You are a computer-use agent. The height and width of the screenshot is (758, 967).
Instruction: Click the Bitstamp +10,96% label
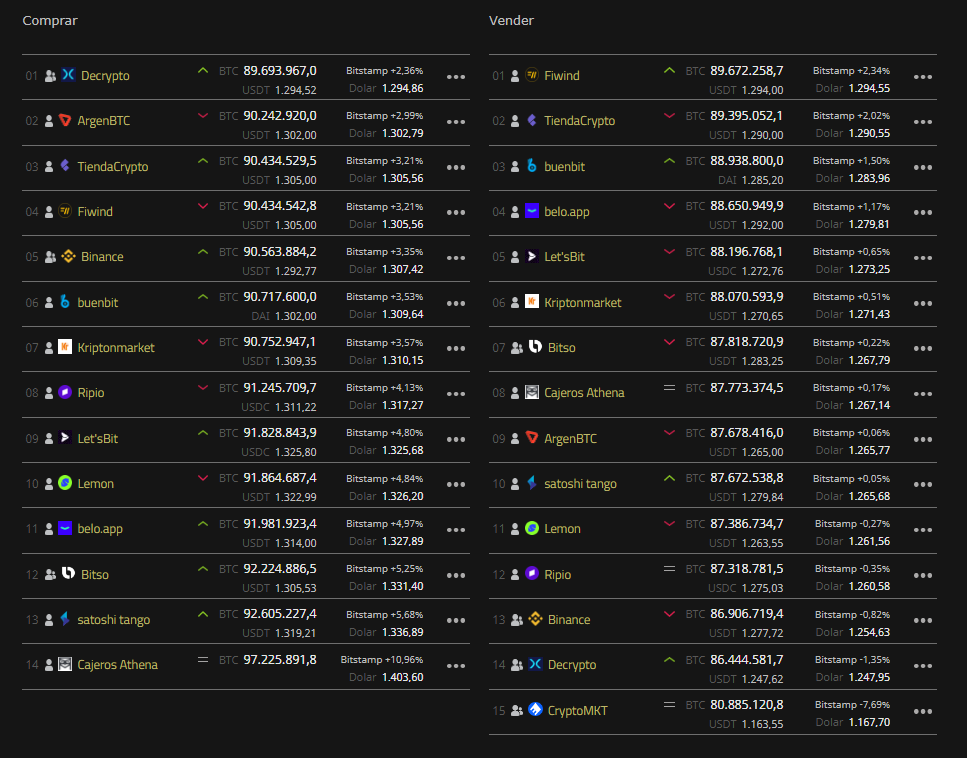(x=382, y=659)
